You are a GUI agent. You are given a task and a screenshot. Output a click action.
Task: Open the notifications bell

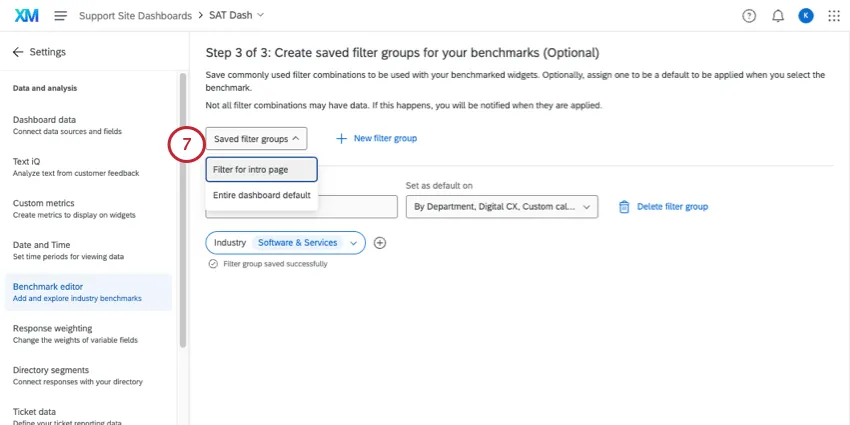tap(777, 16)
